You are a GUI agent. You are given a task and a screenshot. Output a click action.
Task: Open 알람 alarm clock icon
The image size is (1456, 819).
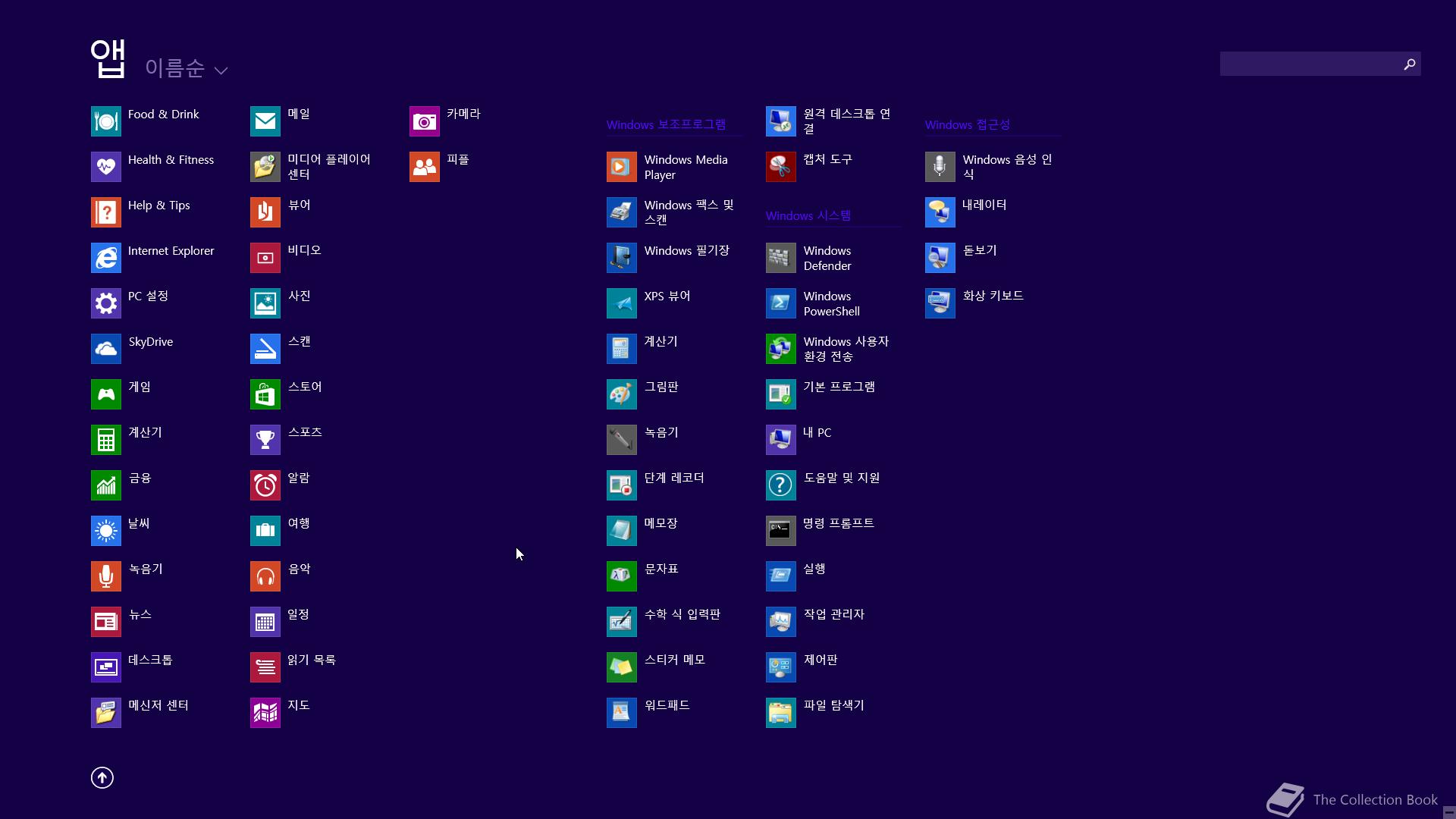(265, 485)
